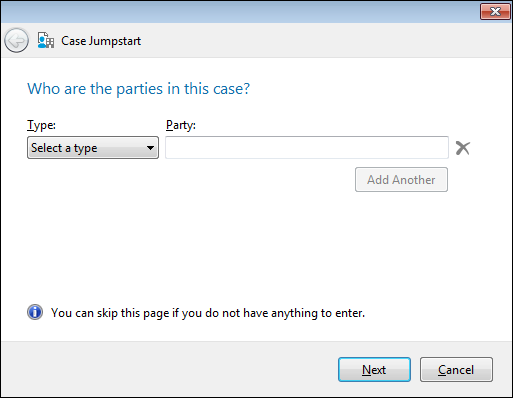Viewport: 513px width, 398px height.
Task: Open the "Select a type" dropdown
Action: tap(93, 148)
